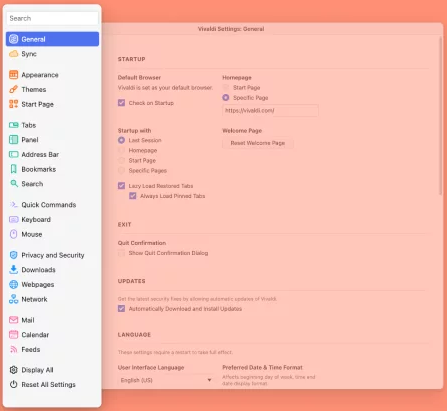Click Display All label in sidebar

(x=37, y=370)
